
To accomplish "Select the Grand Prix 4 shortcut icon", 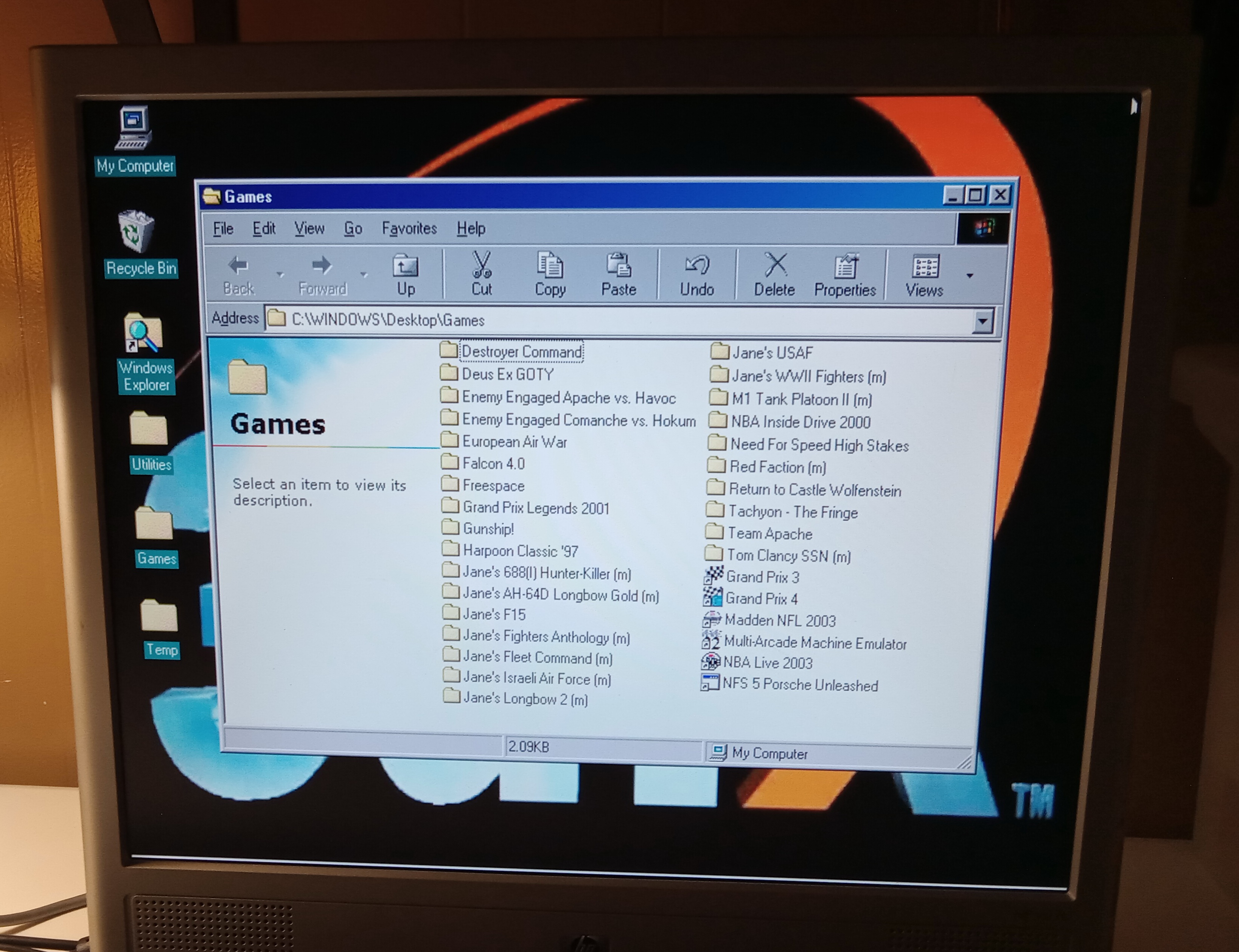I will tap(713, 597).
